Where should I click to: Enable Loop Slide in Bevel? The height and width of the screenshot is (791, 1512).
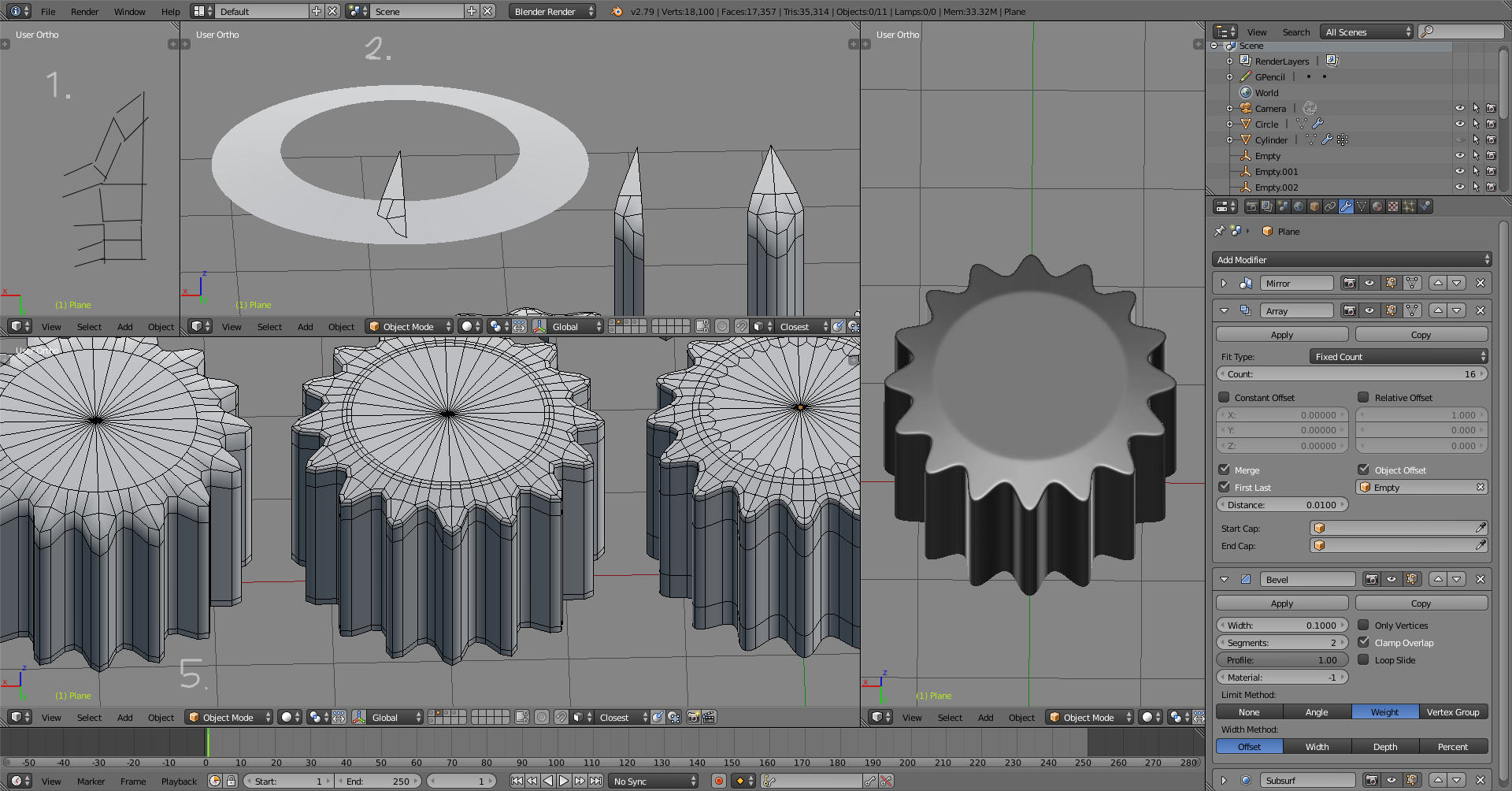click(1363, 659)
